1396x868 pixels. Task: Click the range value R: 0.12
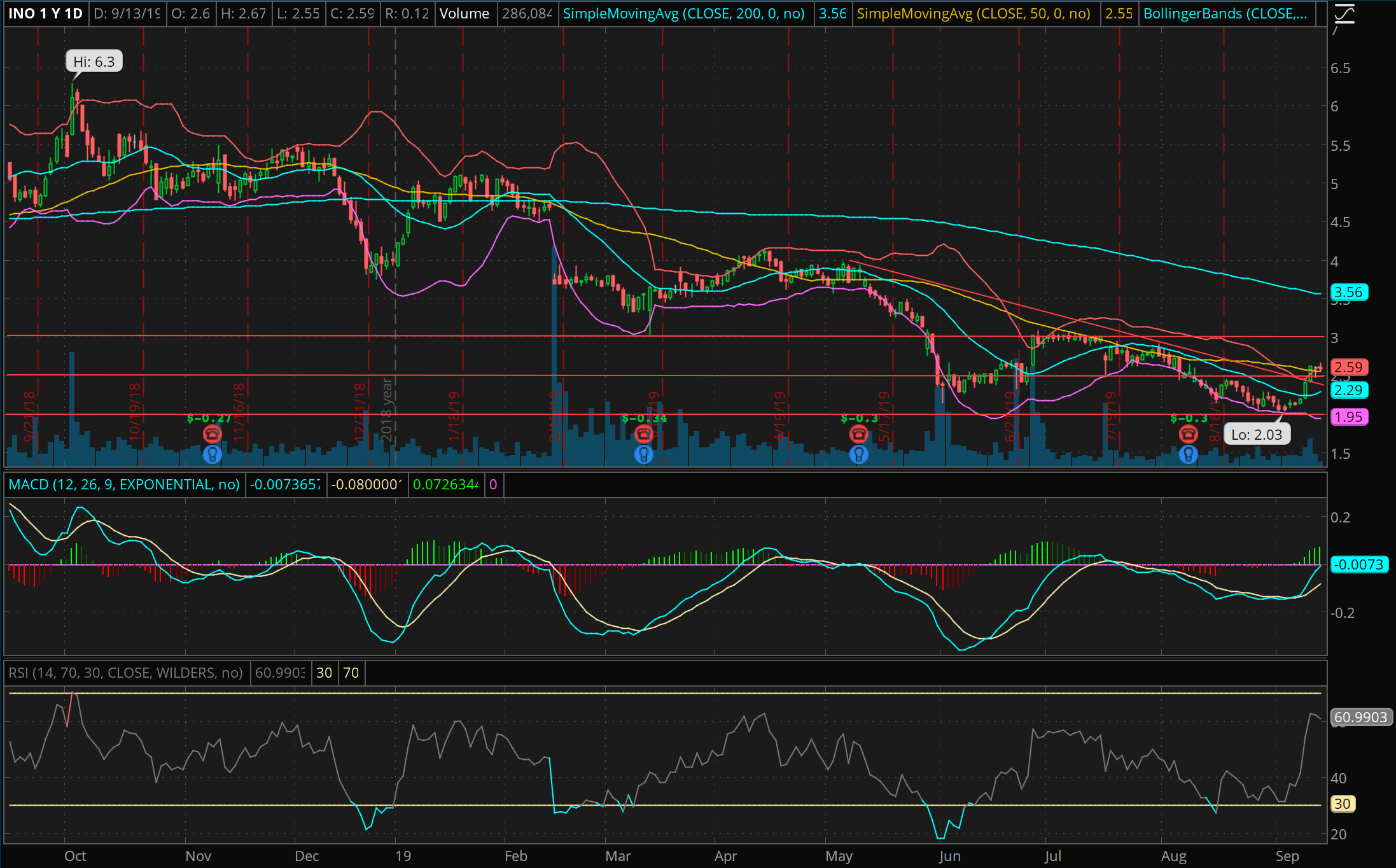pyautogui.click(x=407, y=13)
